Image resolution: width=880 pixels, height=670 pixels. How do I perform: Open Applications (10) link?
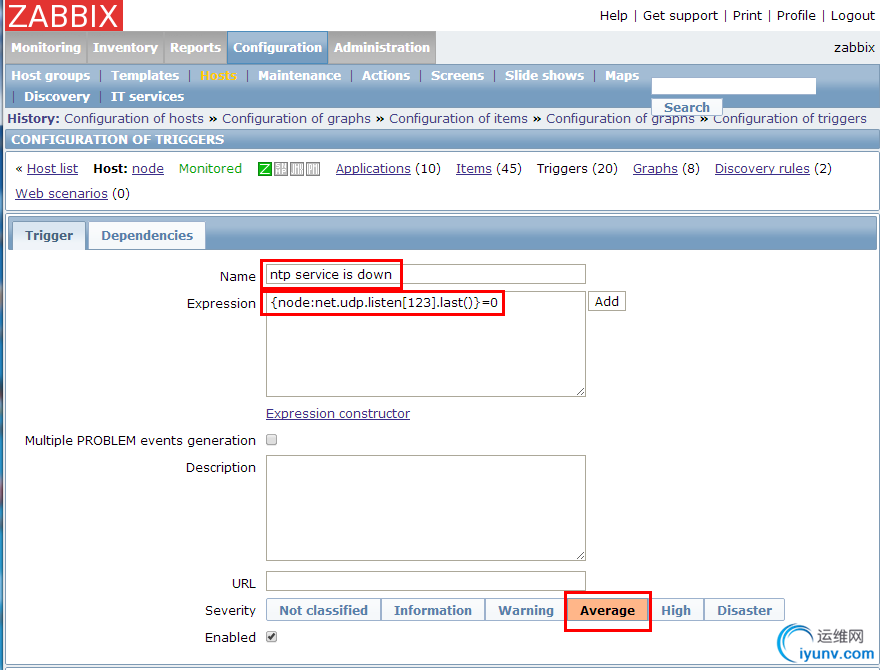pyautogui.click(x=373, y=169)
